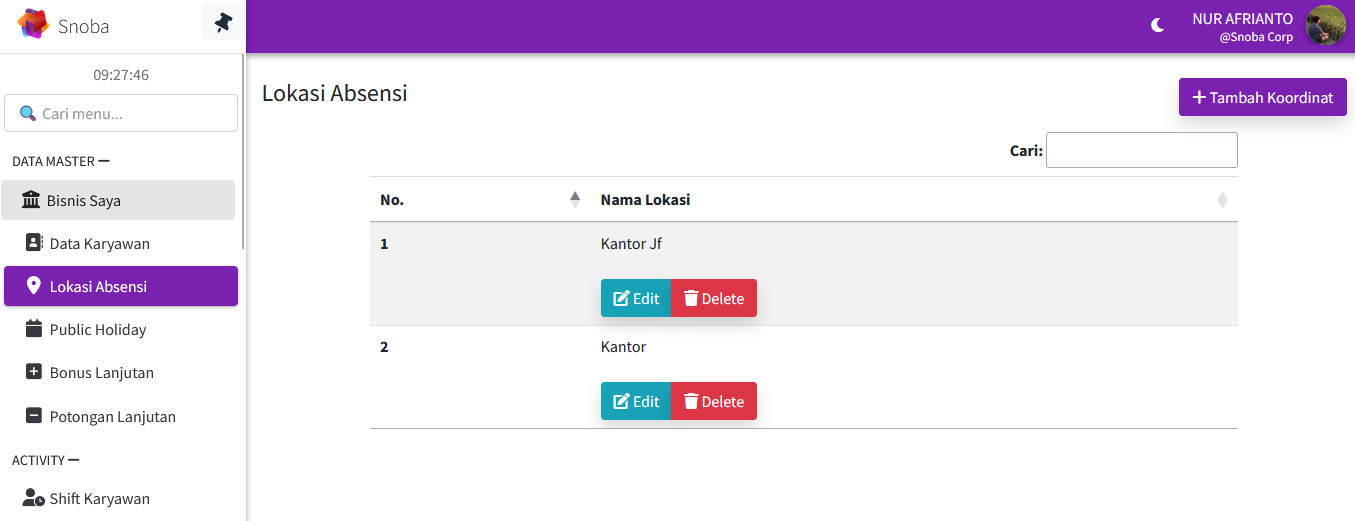
Task: Click the Public Holiday calendar icon
Action: pos(33,329)
